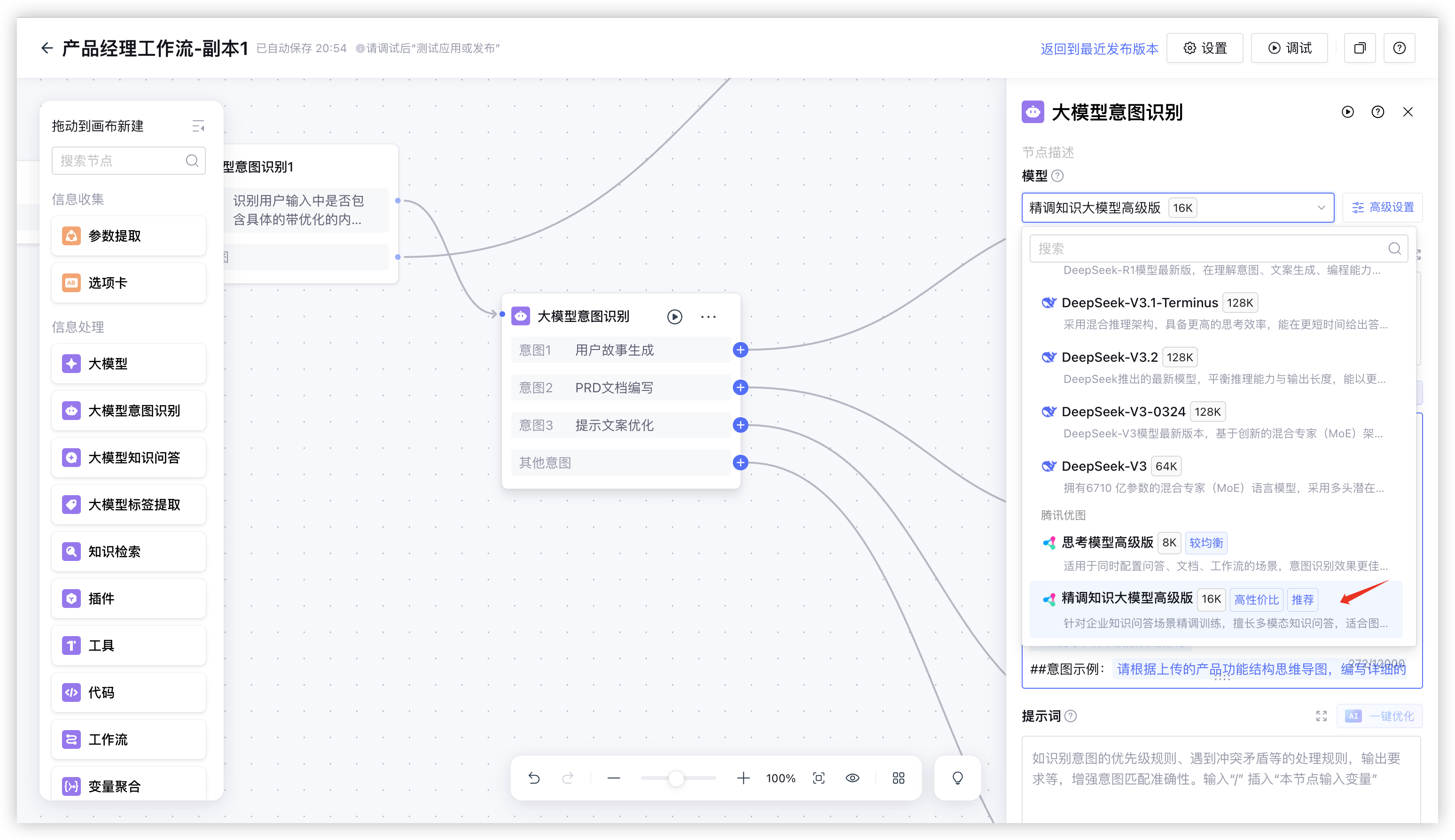Open the 模型 selection dropdown
This screenshot has width=1455, height=840.
click(1177, 208)
